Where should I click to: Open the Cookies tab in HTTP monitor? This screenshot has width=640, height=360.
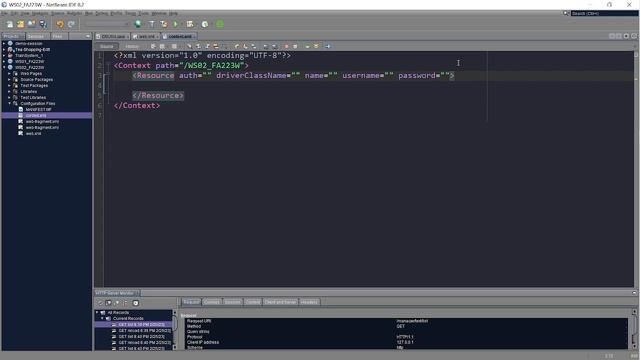(x=211, y=302)
